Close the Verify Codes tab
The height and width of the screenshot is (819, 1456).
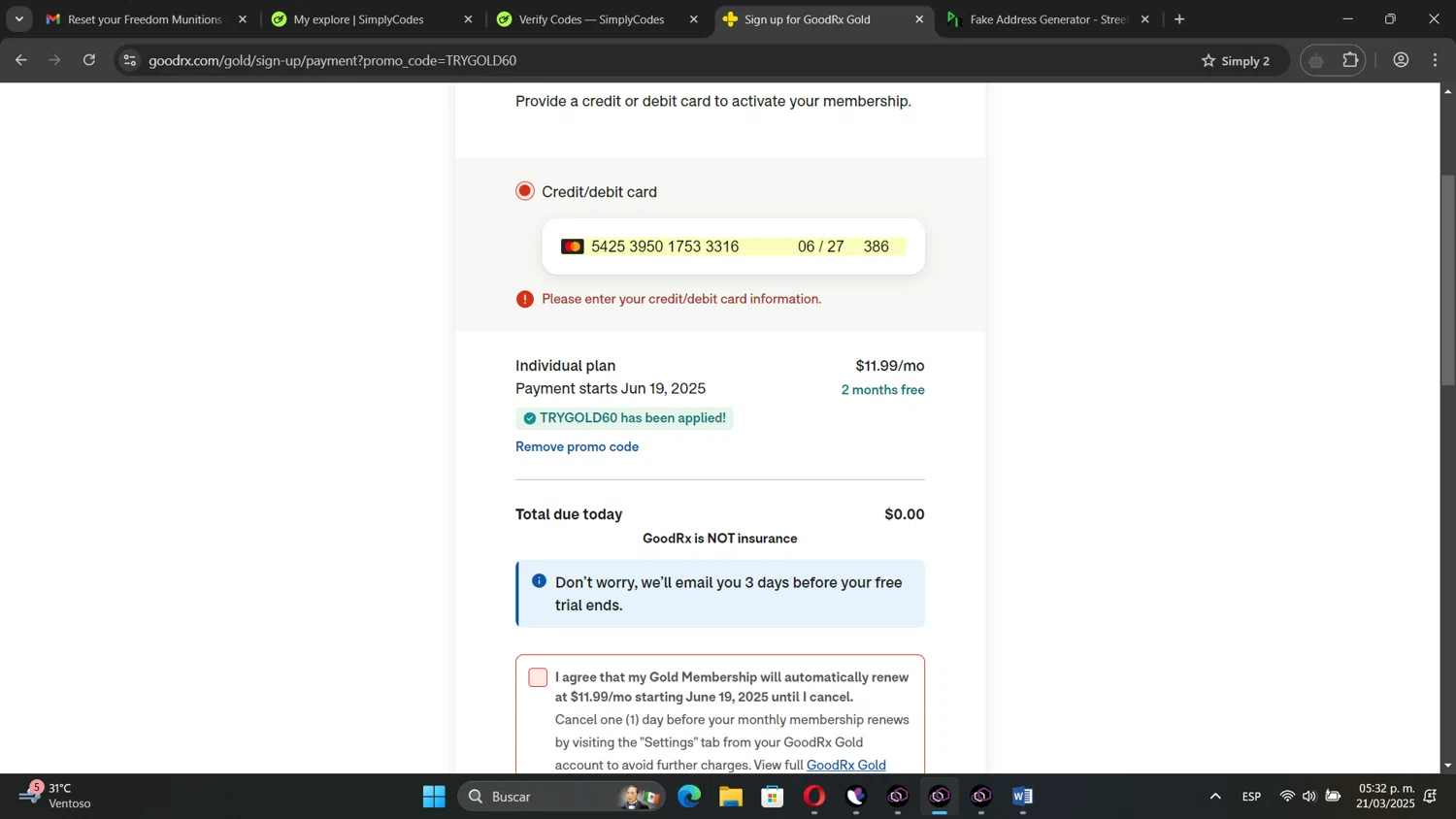tap(693, 19)
